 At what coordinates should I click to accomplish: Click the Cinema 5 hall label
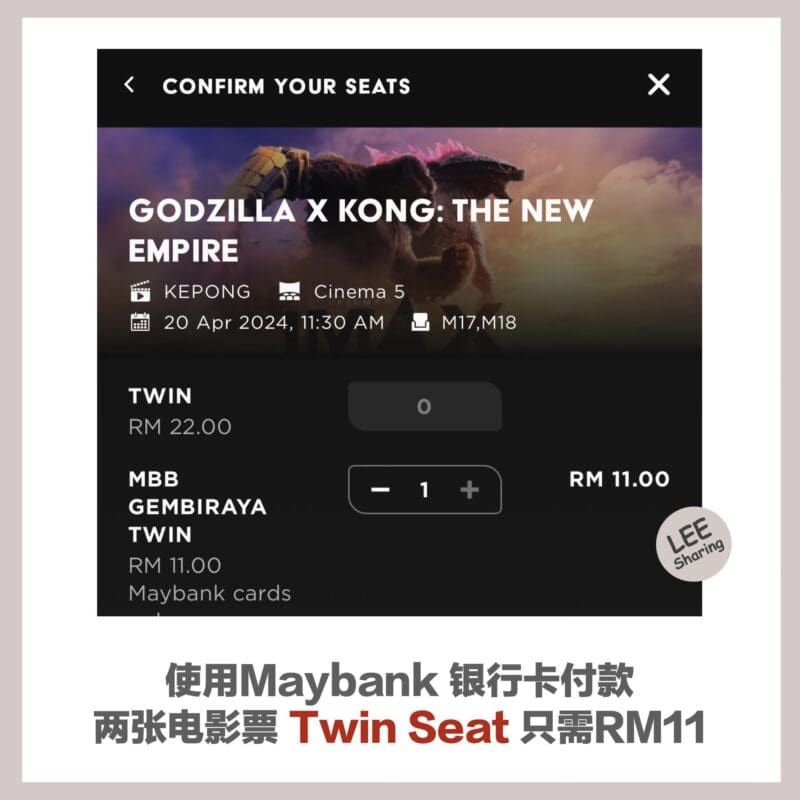(x=359, y=291)
